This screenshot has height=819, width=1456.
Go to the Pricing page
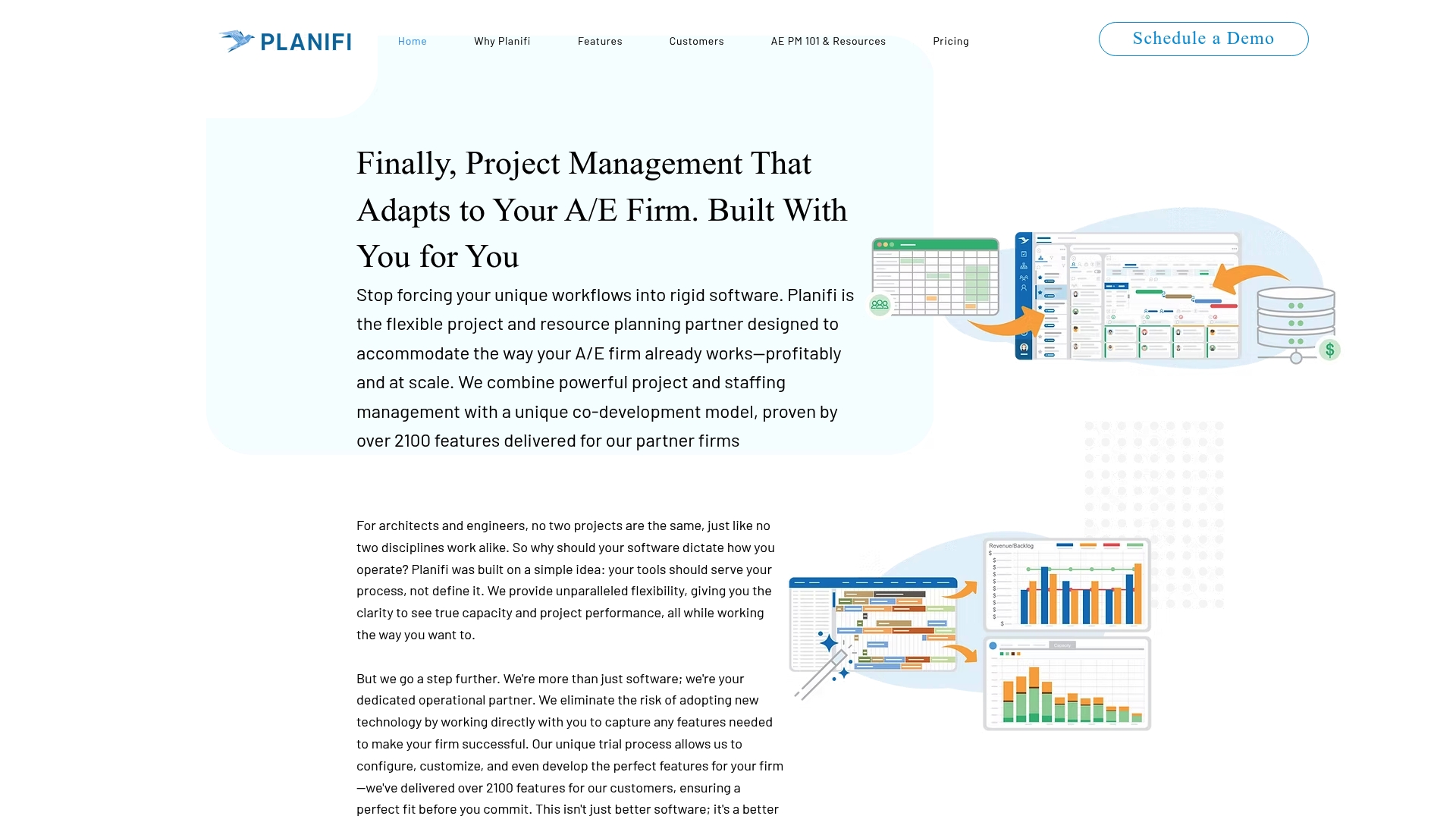[x=951, y=41]
